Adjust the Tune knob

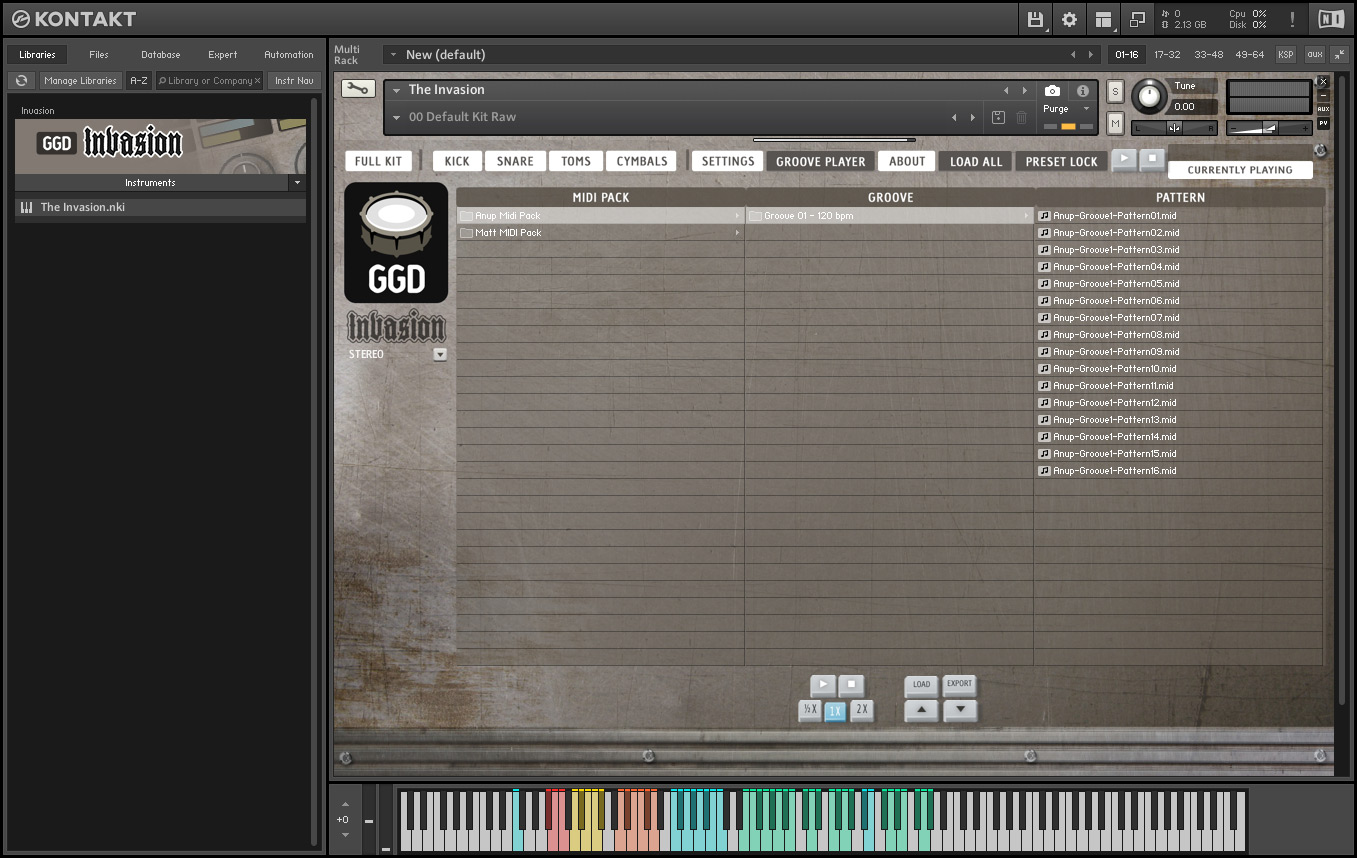1149,97
